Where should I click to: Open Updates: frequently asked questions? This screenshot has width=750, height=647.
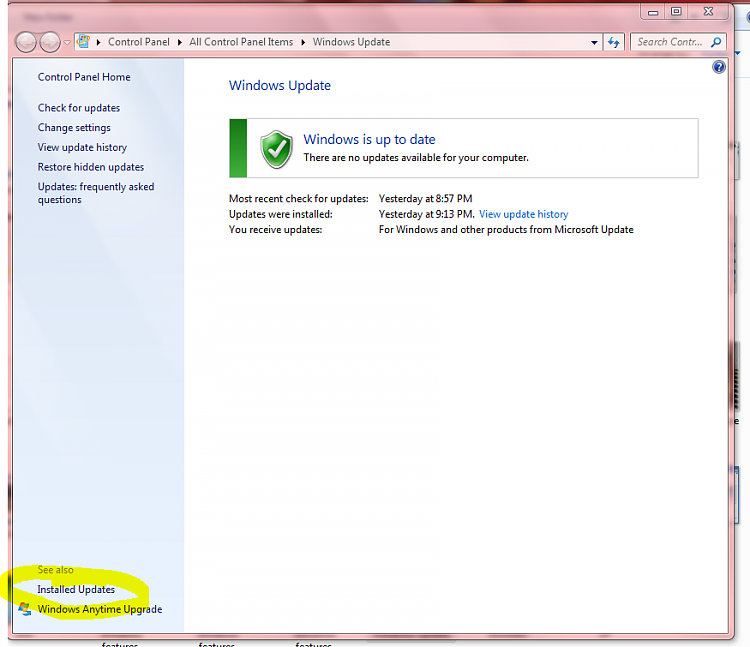click(96, 193)
